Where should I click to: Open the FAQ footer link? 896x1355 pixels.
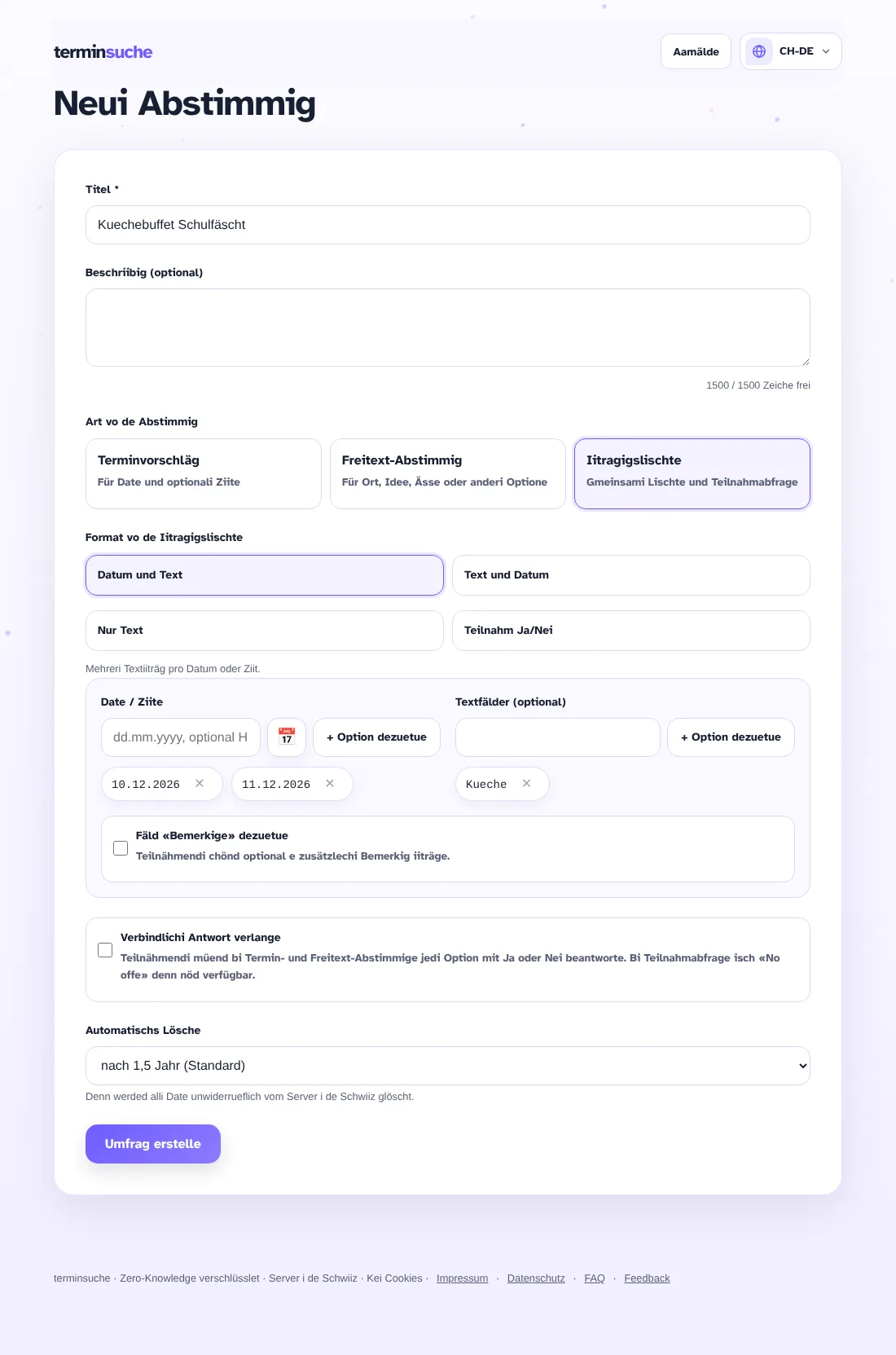tap(595, 1278)
